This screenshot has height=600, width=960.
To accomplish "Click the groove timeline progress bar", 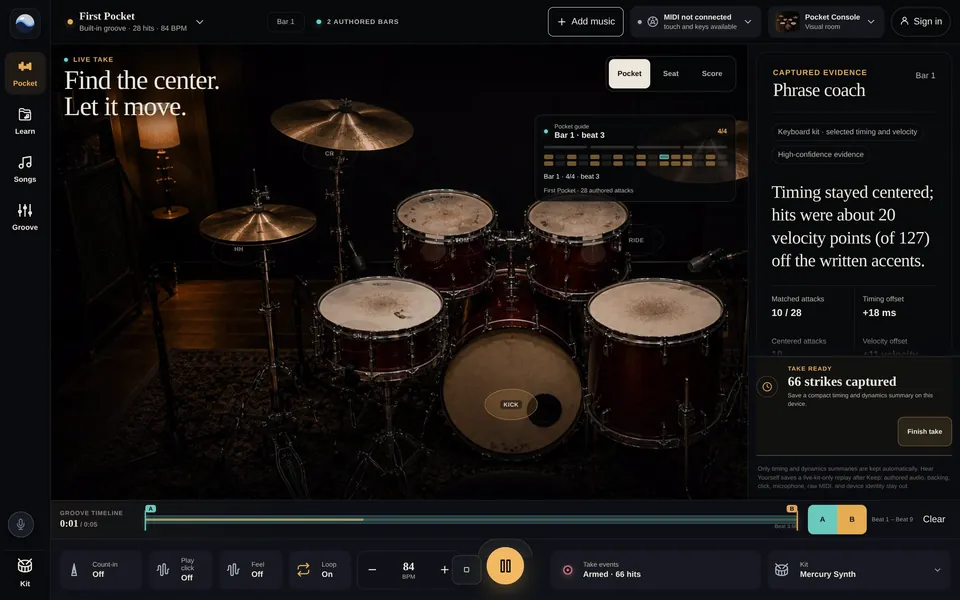I will click(x=471, y=520).
